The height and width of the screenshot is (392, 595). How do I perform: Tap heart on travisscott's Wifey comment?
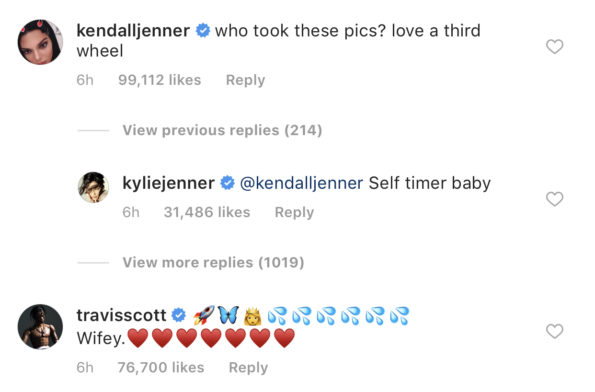pyautogui.click(x=554, y=331)
